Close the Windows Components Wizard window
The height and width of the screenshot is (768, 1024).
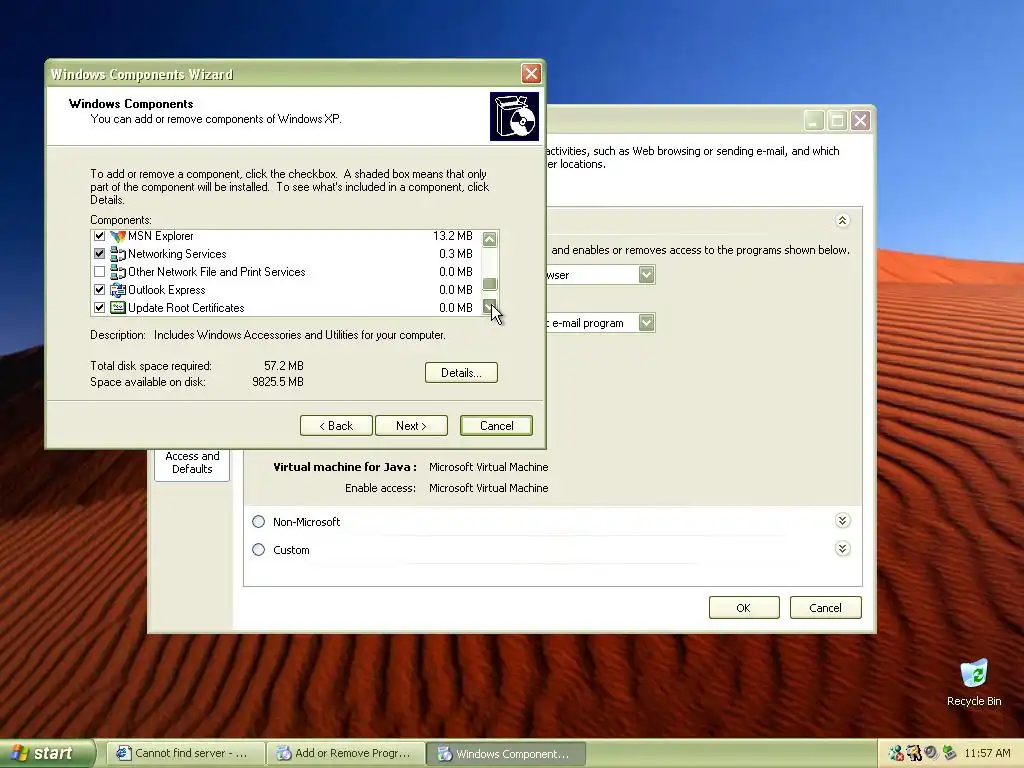531,73
